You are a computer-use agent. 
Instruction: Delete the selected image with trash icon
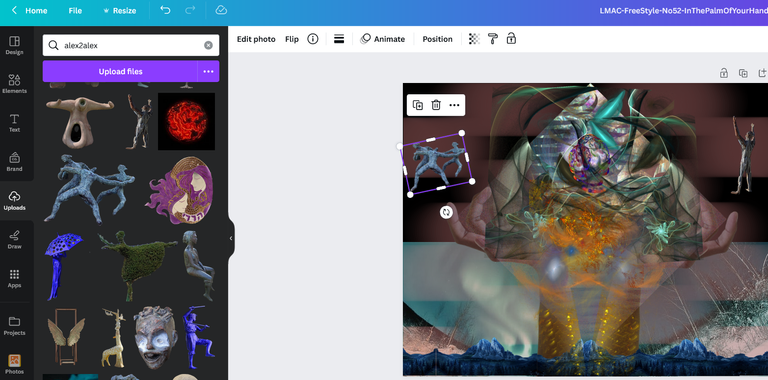pyautogui.click(x=436, y=105)
